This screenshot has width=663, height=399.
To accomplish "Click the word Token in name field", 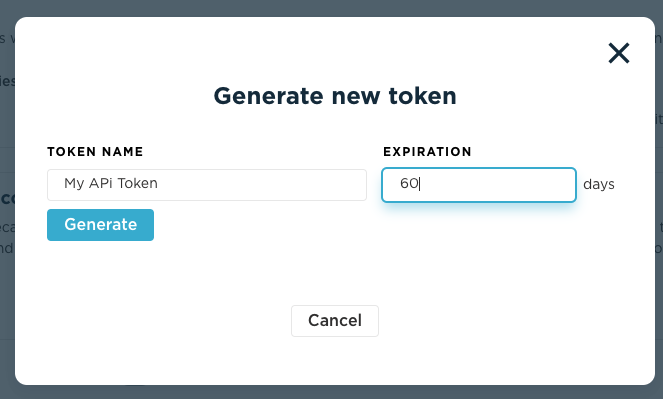I will pos(137,183).
